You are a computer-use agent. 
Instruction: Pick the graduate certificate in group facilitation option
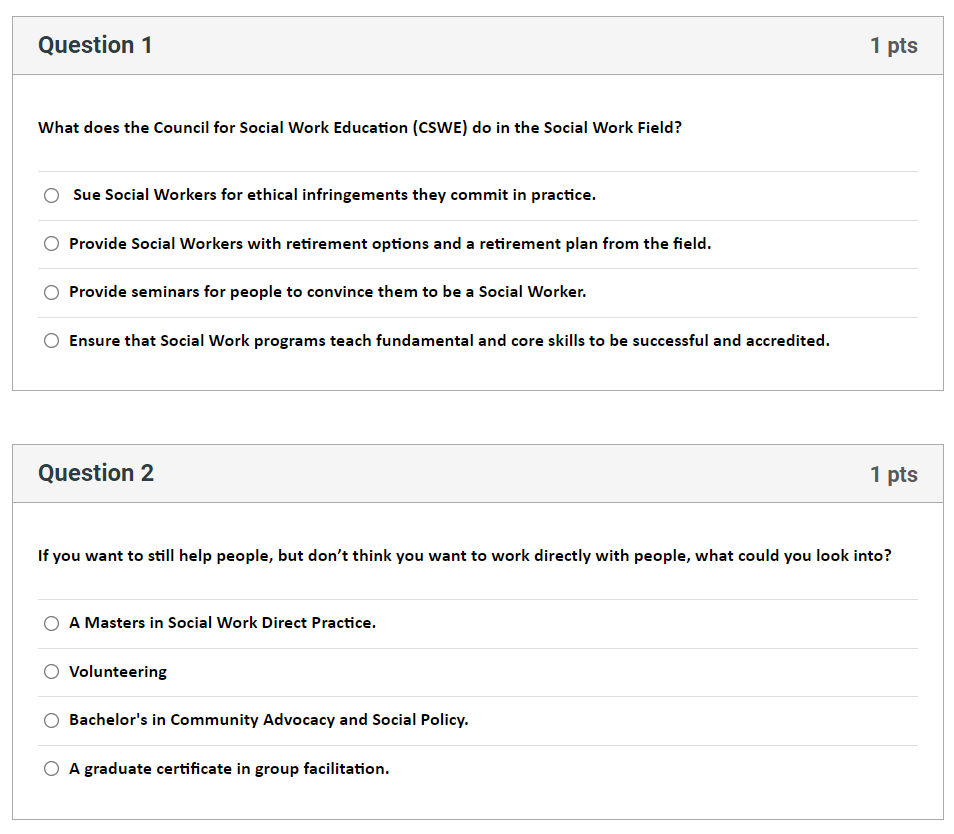click(52, 769)
